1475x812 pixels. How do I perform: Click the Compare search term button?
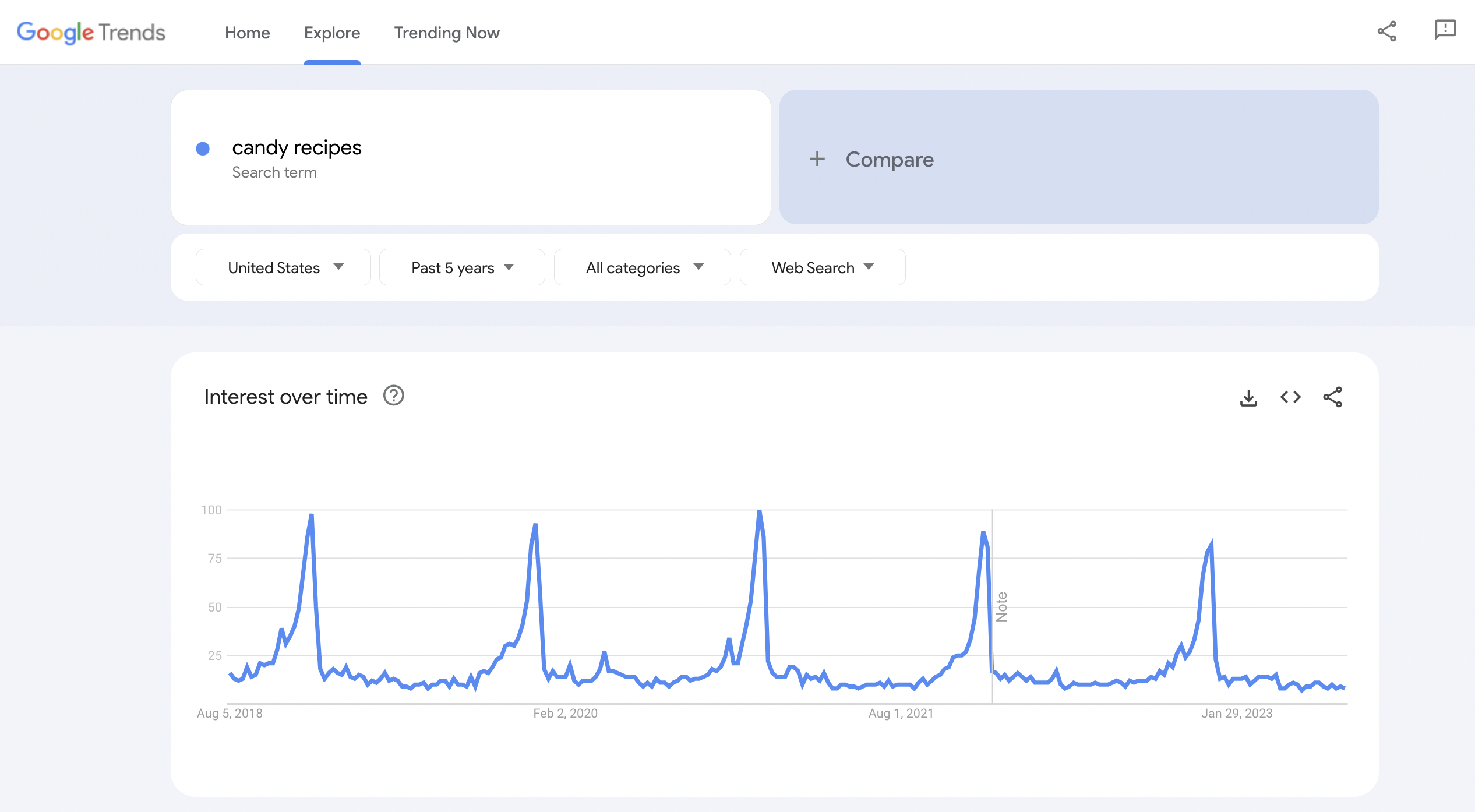coord(1079,158)
